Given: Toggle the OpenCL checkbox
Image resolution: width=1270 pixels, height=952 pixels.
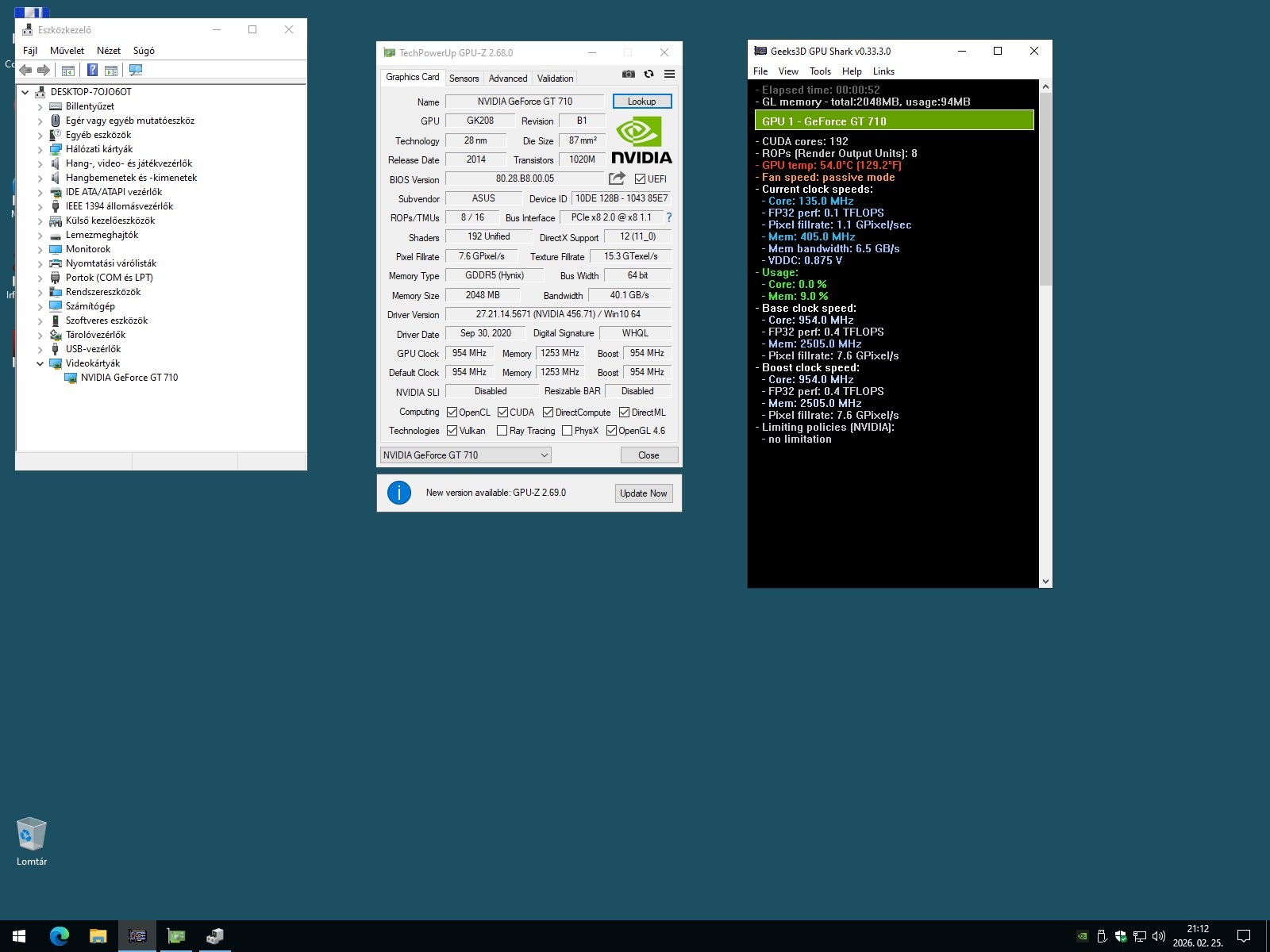Looking at the screenshot, I should point(452,413).
